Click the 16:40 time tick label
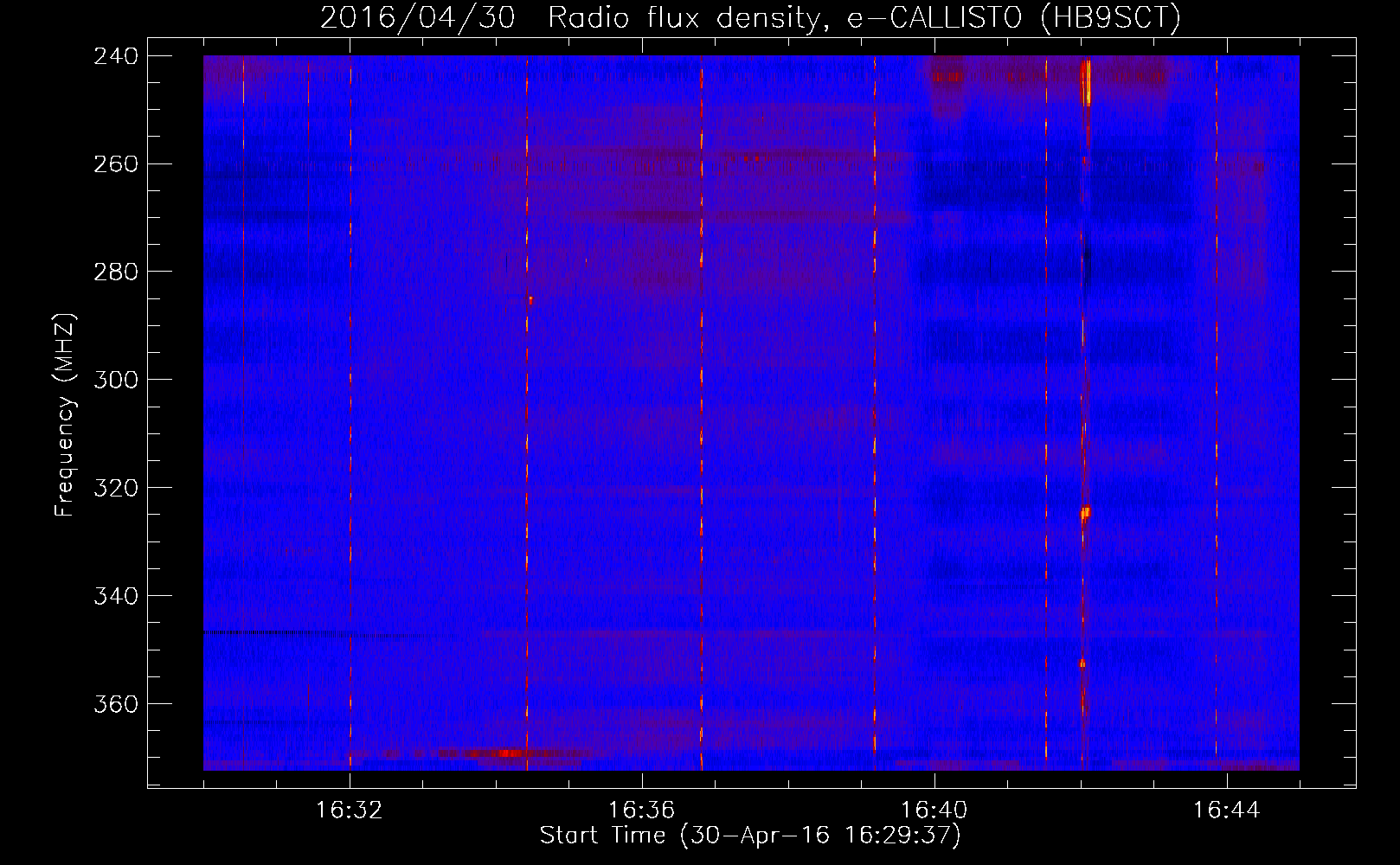Viewport: 1400px width, 865px height. click(934, 810)
